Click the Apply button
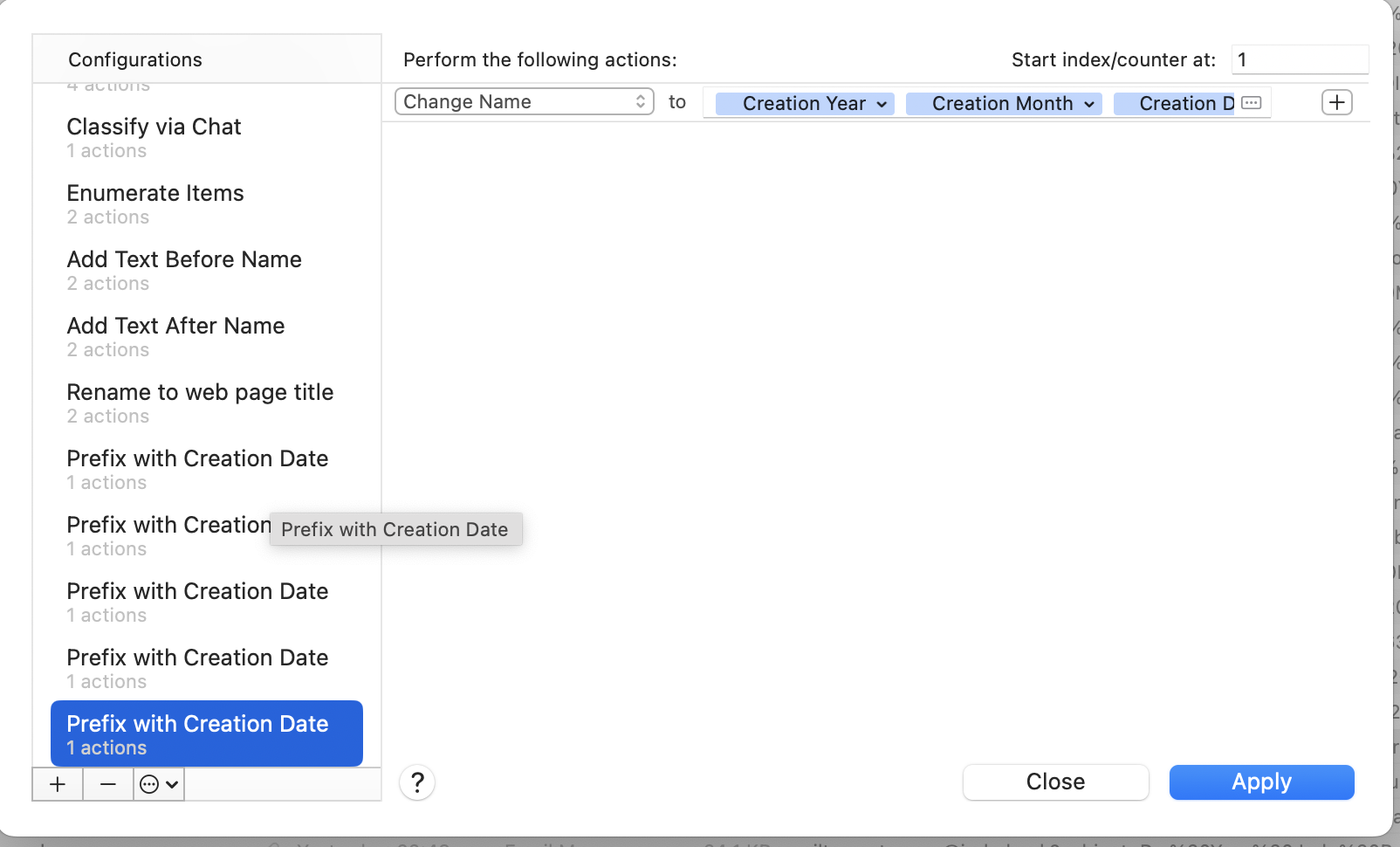1400x847 pixels. [x=1262, y=782]
